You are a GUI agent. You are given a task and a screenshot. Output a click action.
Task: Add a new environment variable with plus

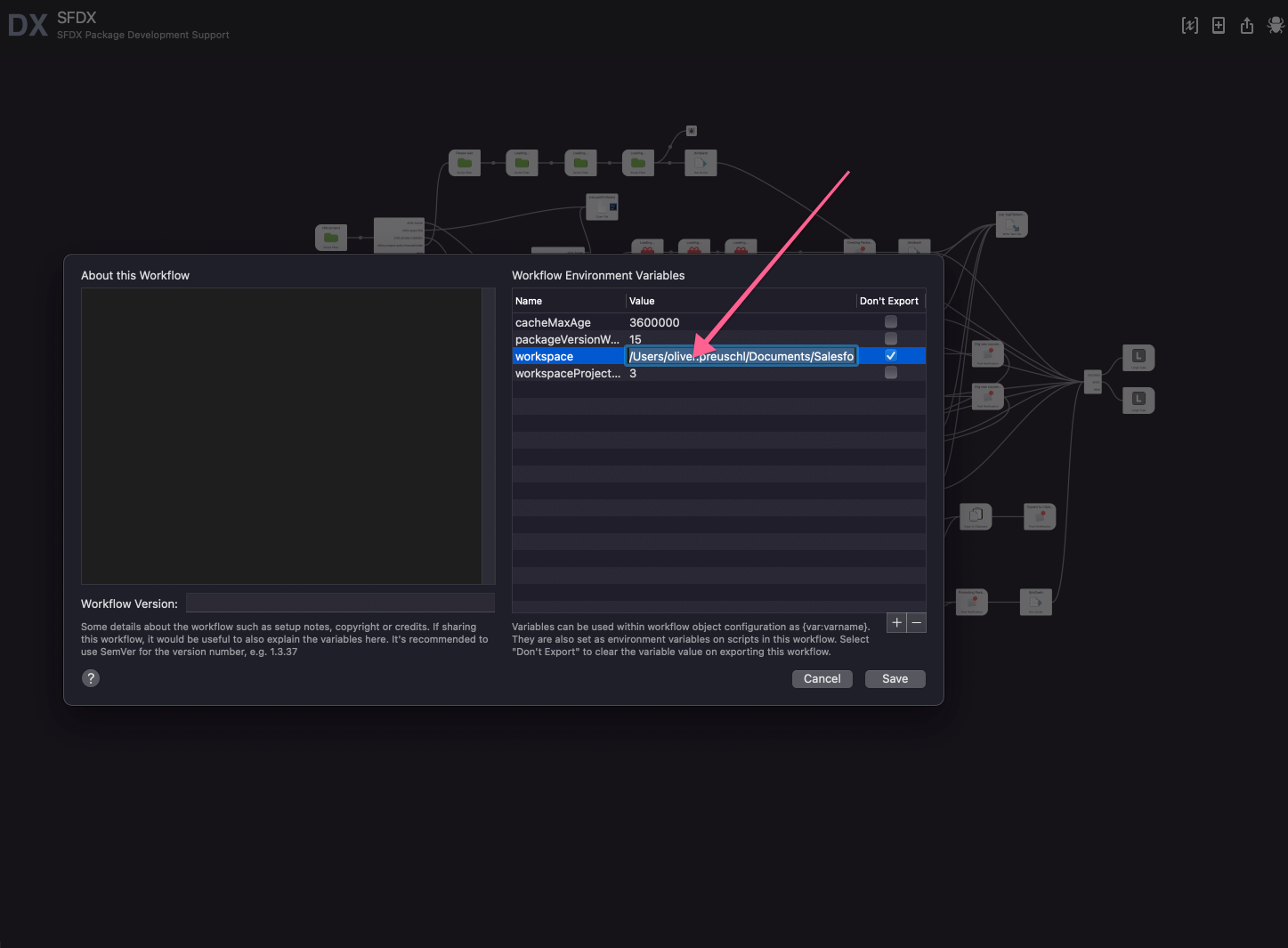click(x=896, y=623)
